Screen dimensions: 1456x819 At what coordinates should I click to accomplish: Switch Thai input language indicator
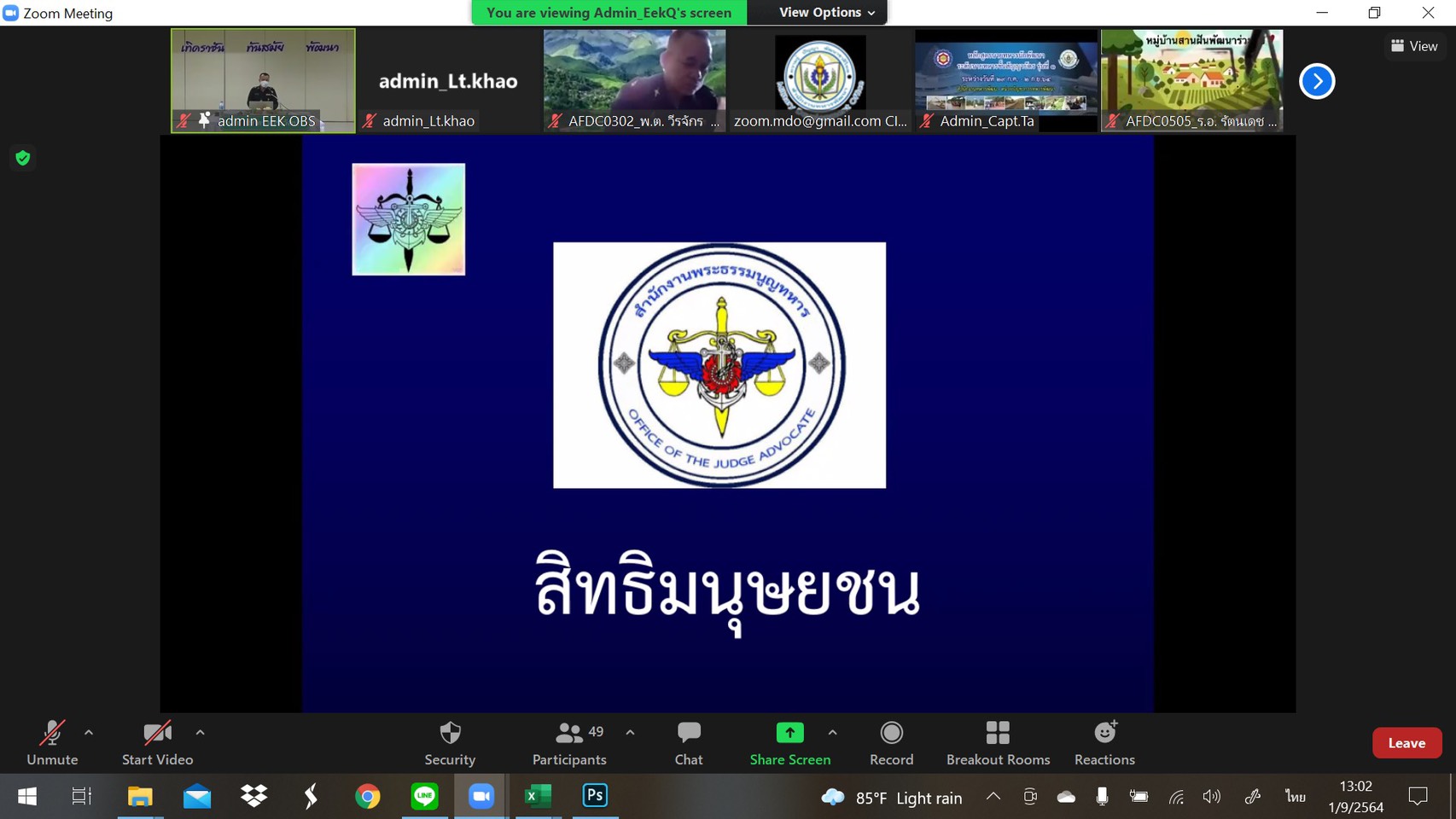coord(1295,797)
